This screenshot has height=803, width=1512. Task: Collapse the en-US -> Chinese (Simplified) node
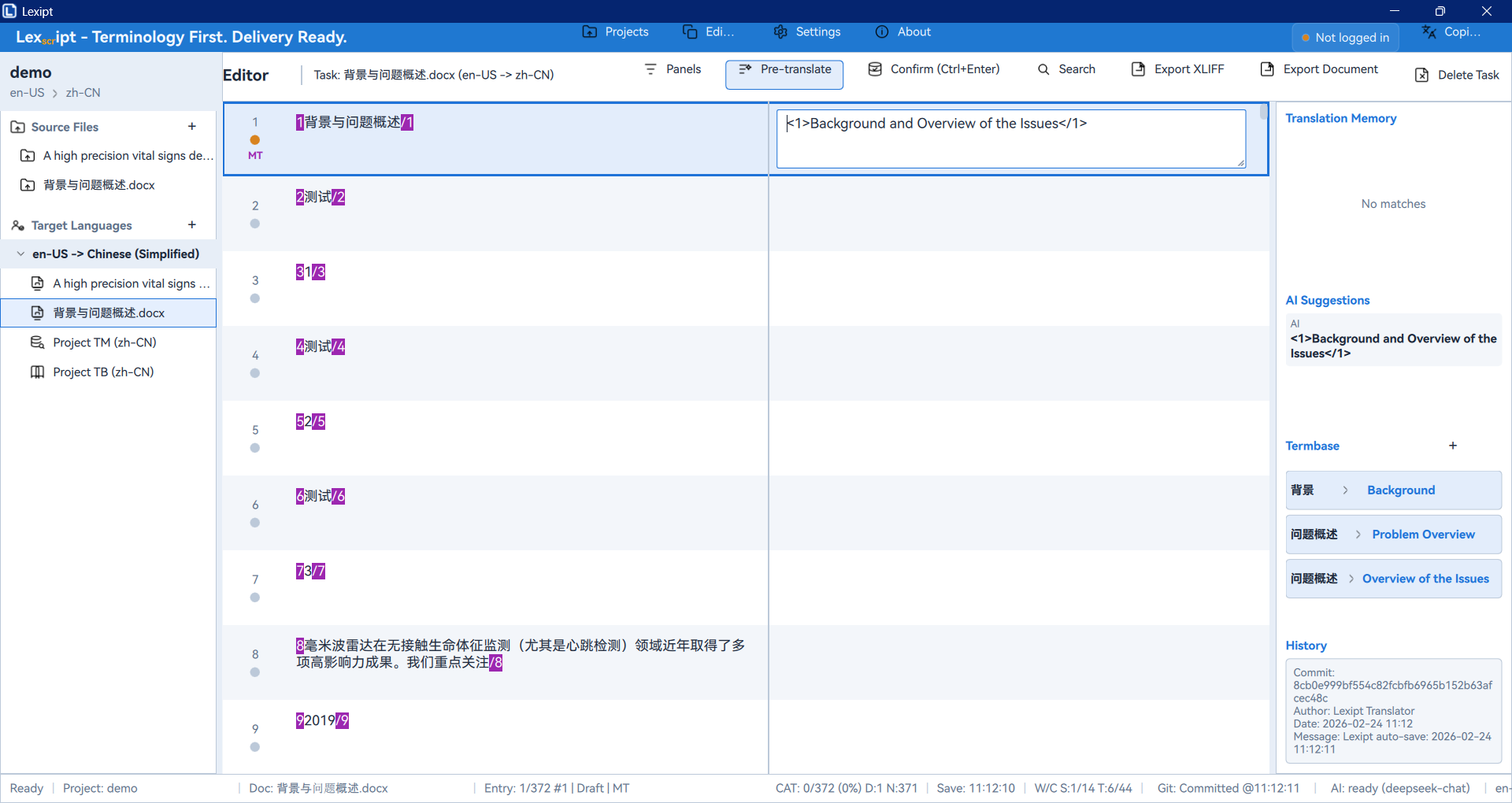(x=20, y=254)
